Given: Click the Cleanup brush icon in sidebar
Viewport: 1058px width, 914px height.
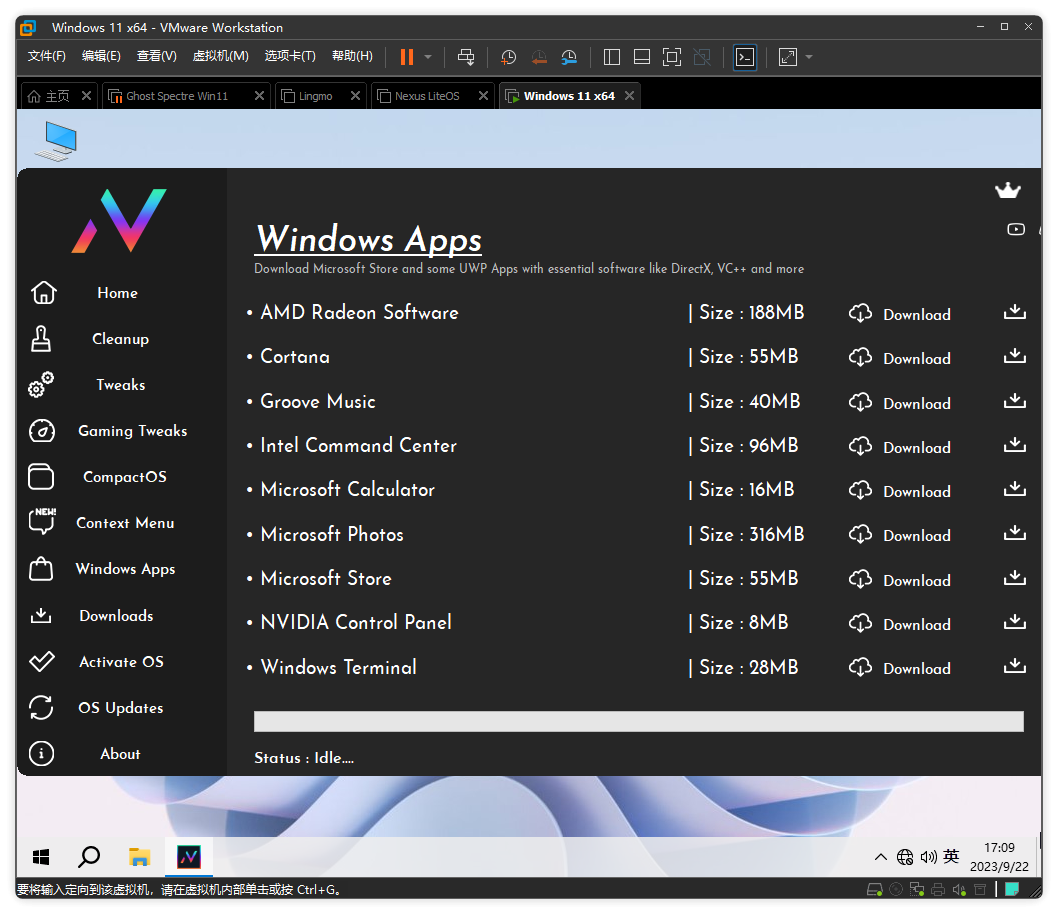Looking at the screenshot, I should point(41,339).
